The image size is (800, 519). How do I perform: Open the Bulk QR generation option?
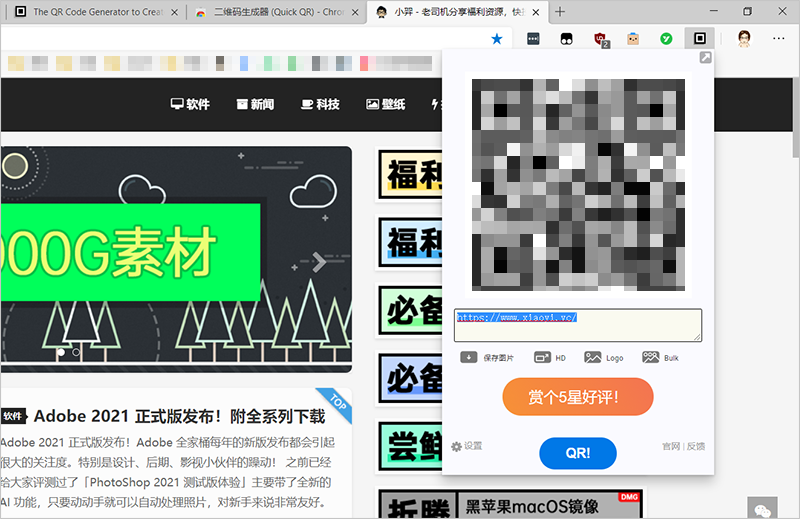click(x=660, y=358)
